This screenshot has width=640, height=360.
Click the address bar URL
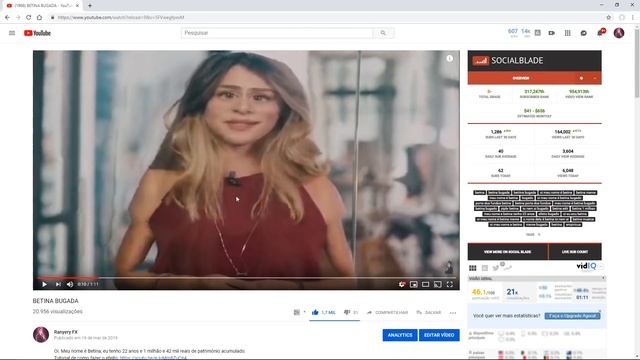click(121, 18)
